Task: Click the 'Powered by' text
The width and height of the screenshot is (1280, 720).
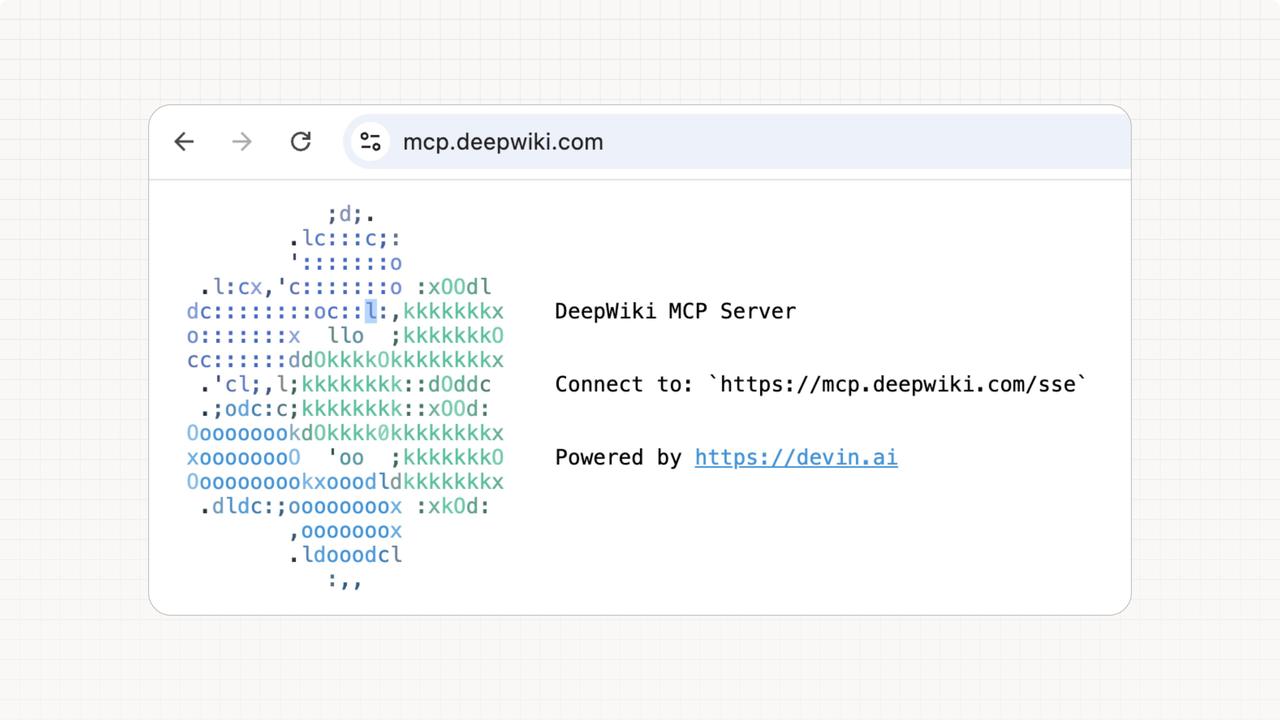Action: tap(618, 457)
